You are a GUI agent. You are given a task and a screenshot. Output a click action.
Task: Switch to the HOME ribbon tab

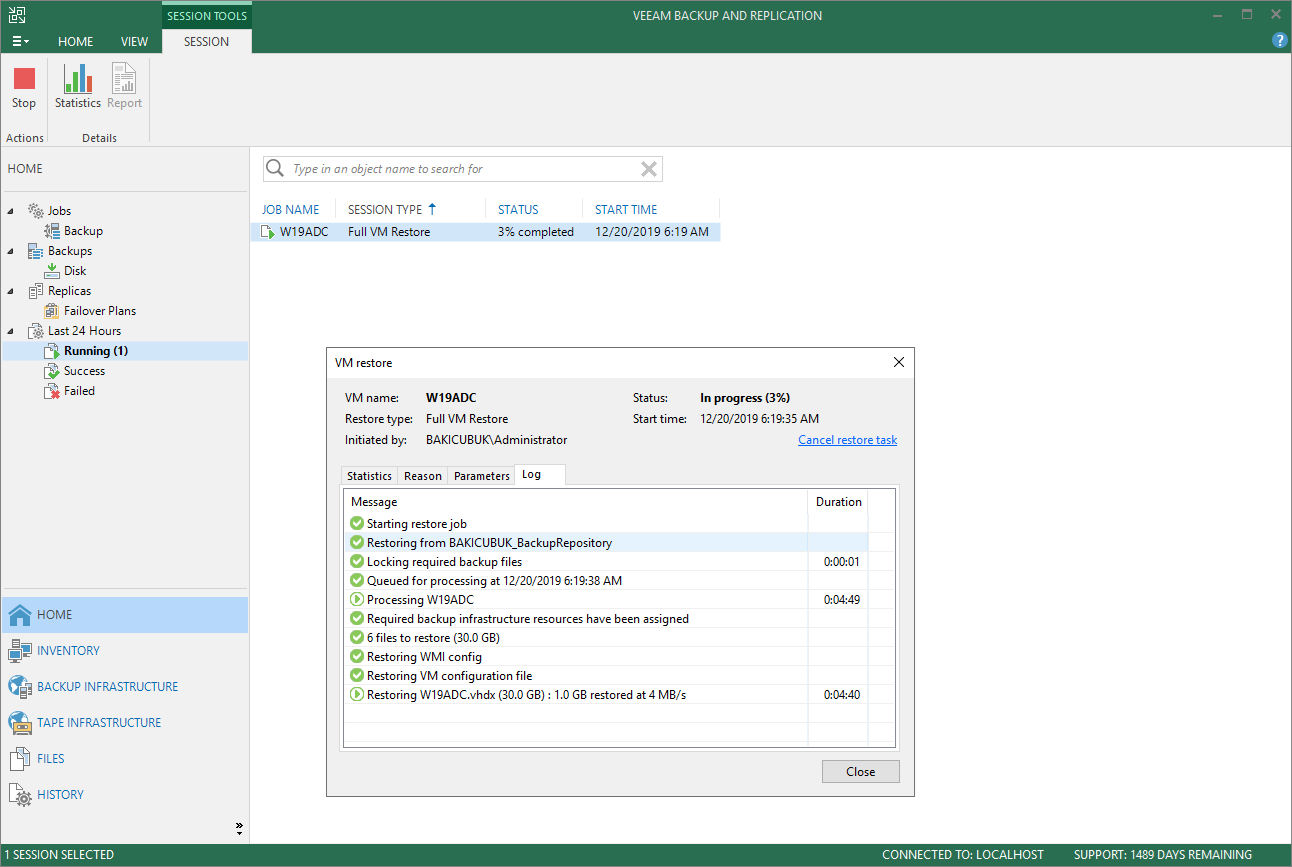(76, 42)
